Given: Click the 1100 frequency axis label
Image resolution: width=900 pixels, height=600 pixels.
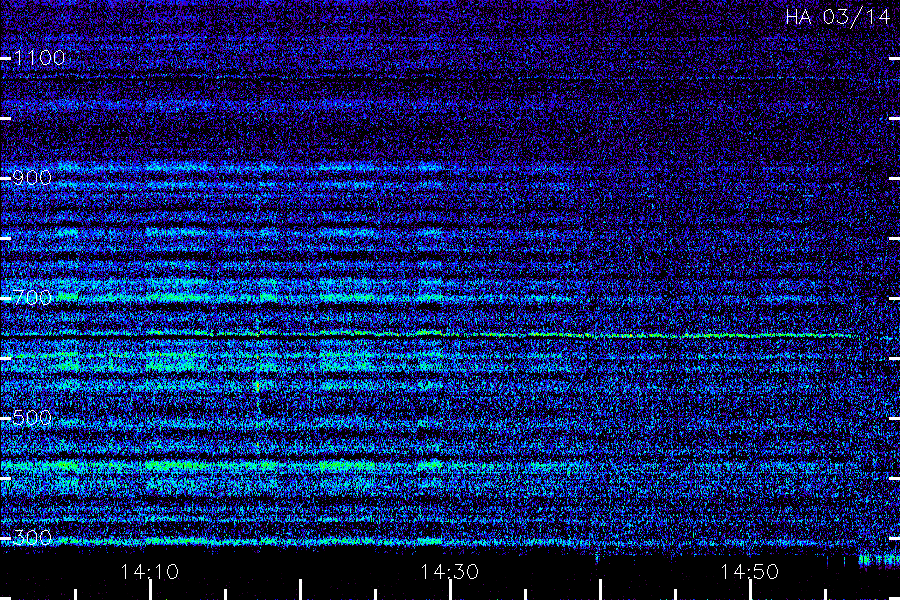Looking at the screenshot, I should (x=39, y=57).
